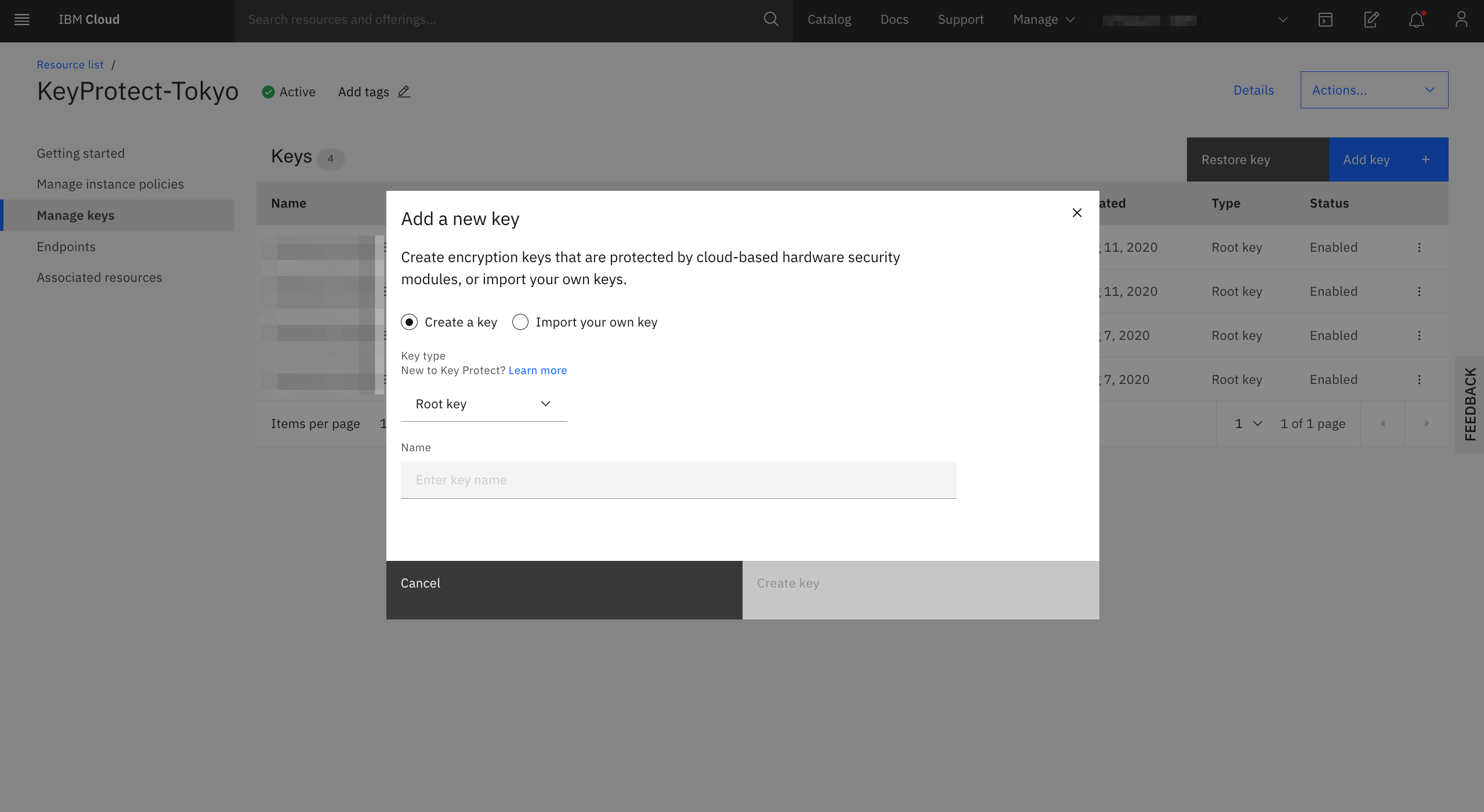Open the user profile icon

pyautogui.click(x=1461, y=20)
